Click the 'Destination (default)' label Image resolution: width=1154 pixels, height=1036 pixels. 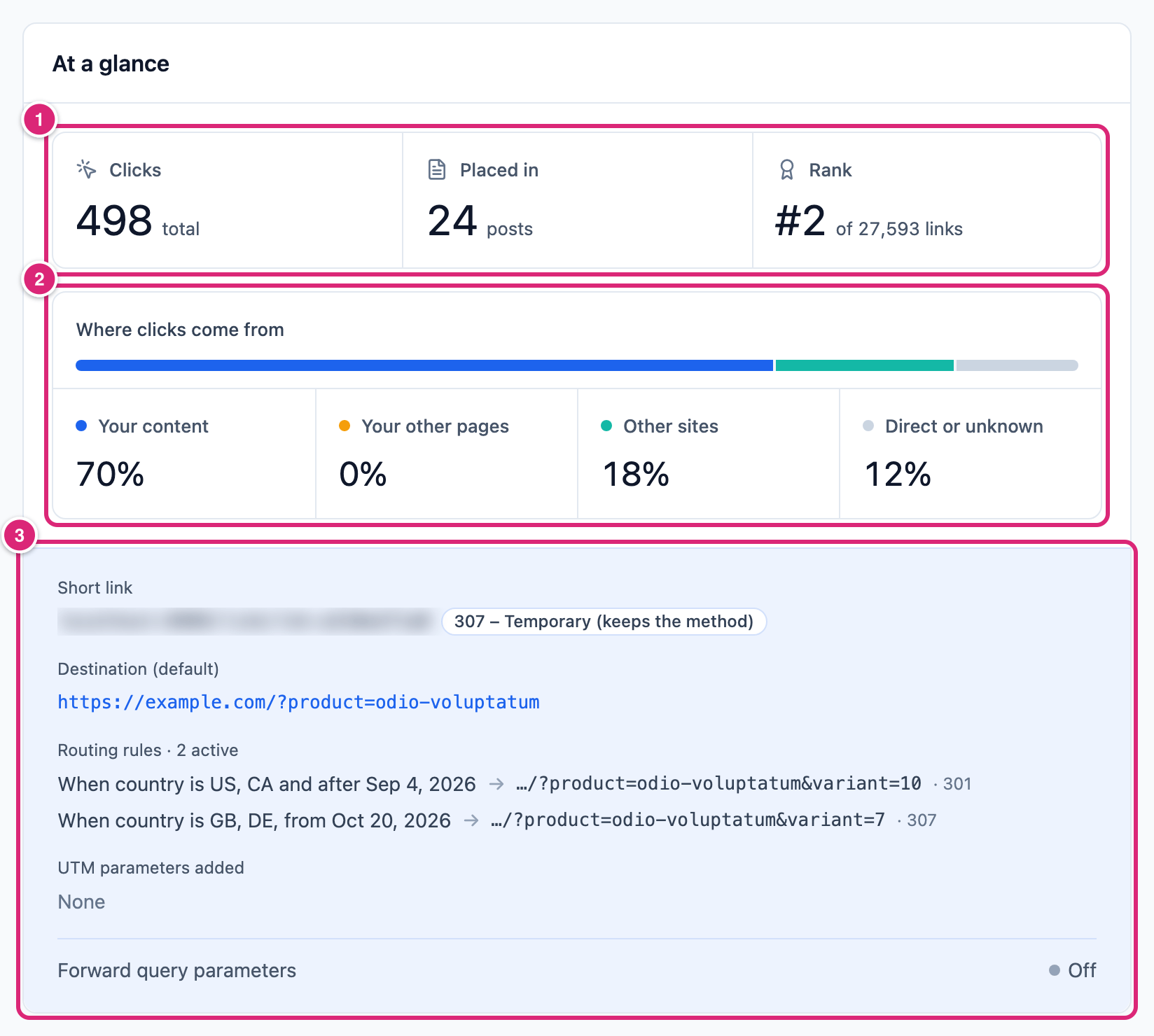tap(138, 669)
